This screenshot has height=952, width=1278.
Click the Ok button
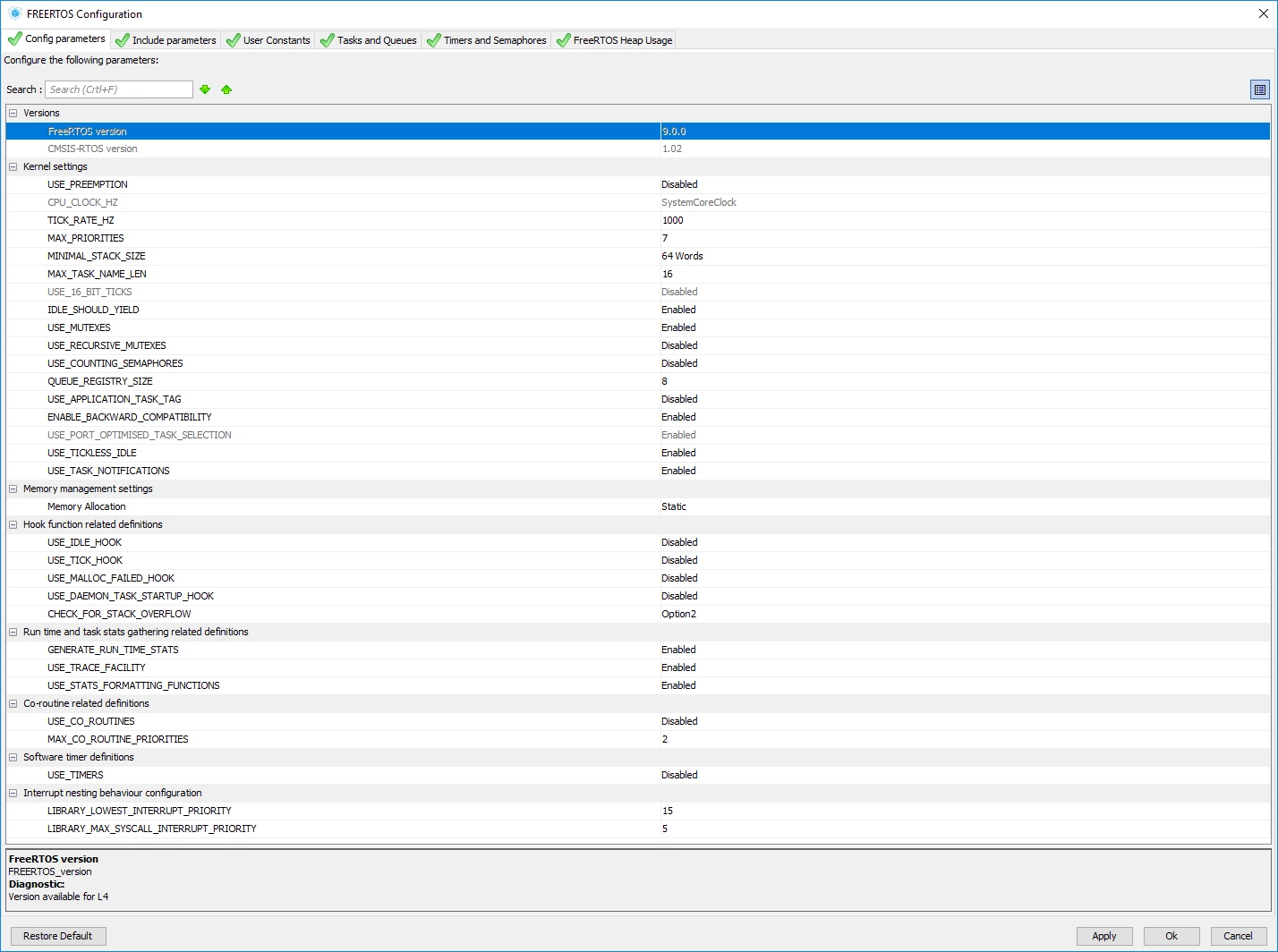coord(1171,936)
